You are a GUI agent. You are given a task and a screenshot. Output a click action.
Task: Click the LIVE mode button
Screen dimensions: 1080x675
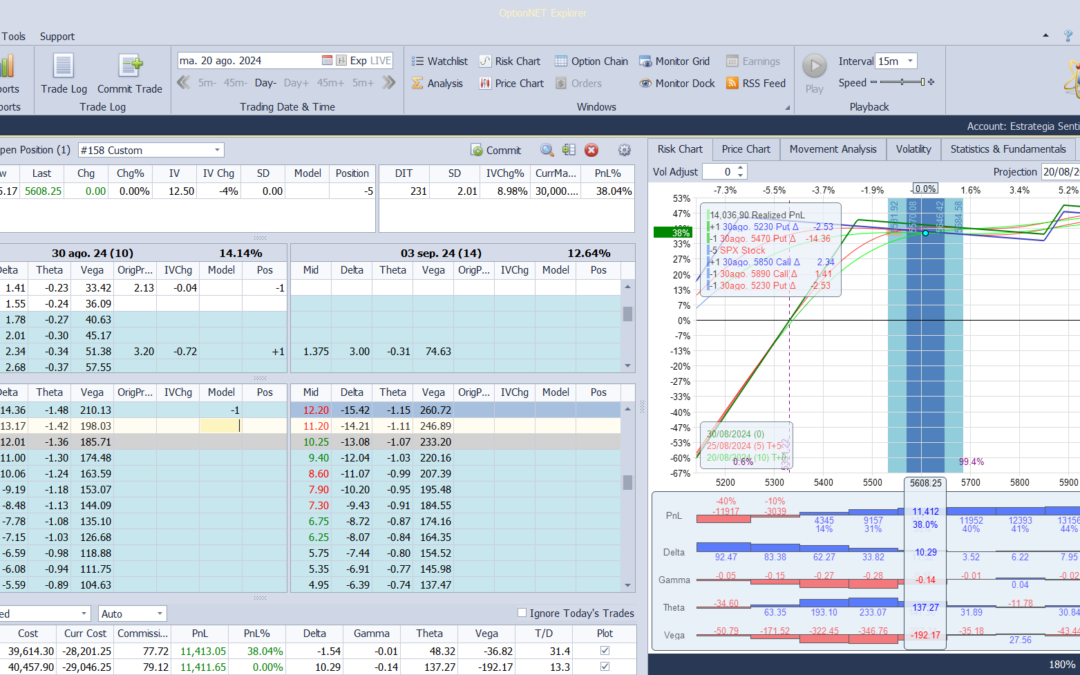click(x=380, y=61)
